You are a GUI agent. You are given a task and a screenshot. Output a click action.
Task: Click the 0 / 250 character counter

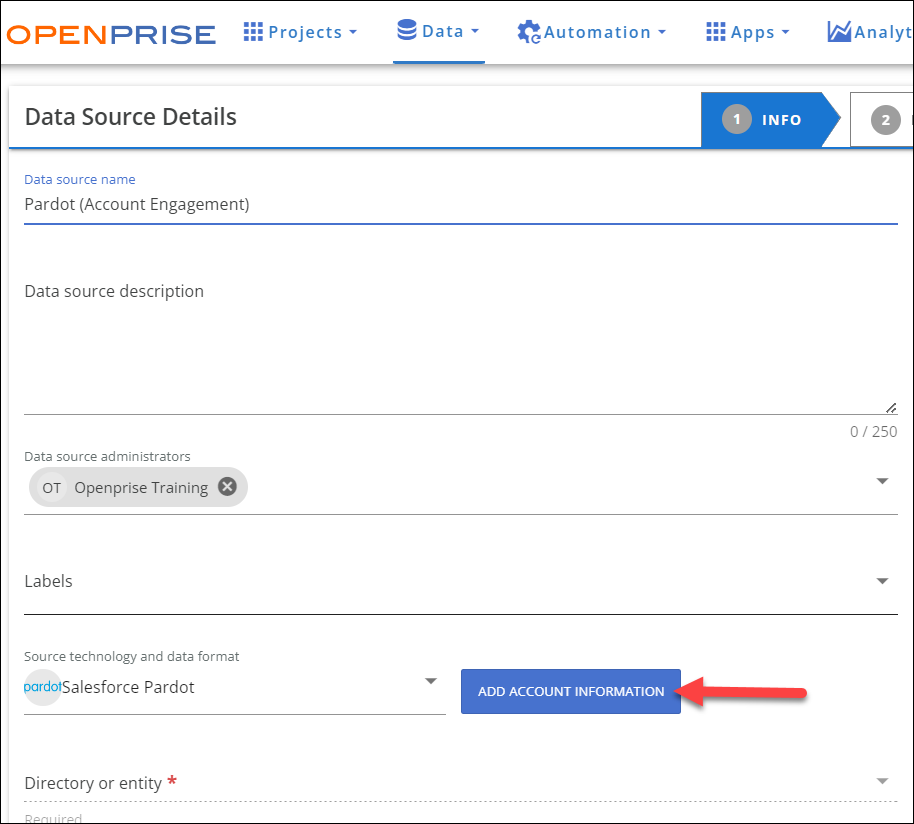(x=873, y=432)
